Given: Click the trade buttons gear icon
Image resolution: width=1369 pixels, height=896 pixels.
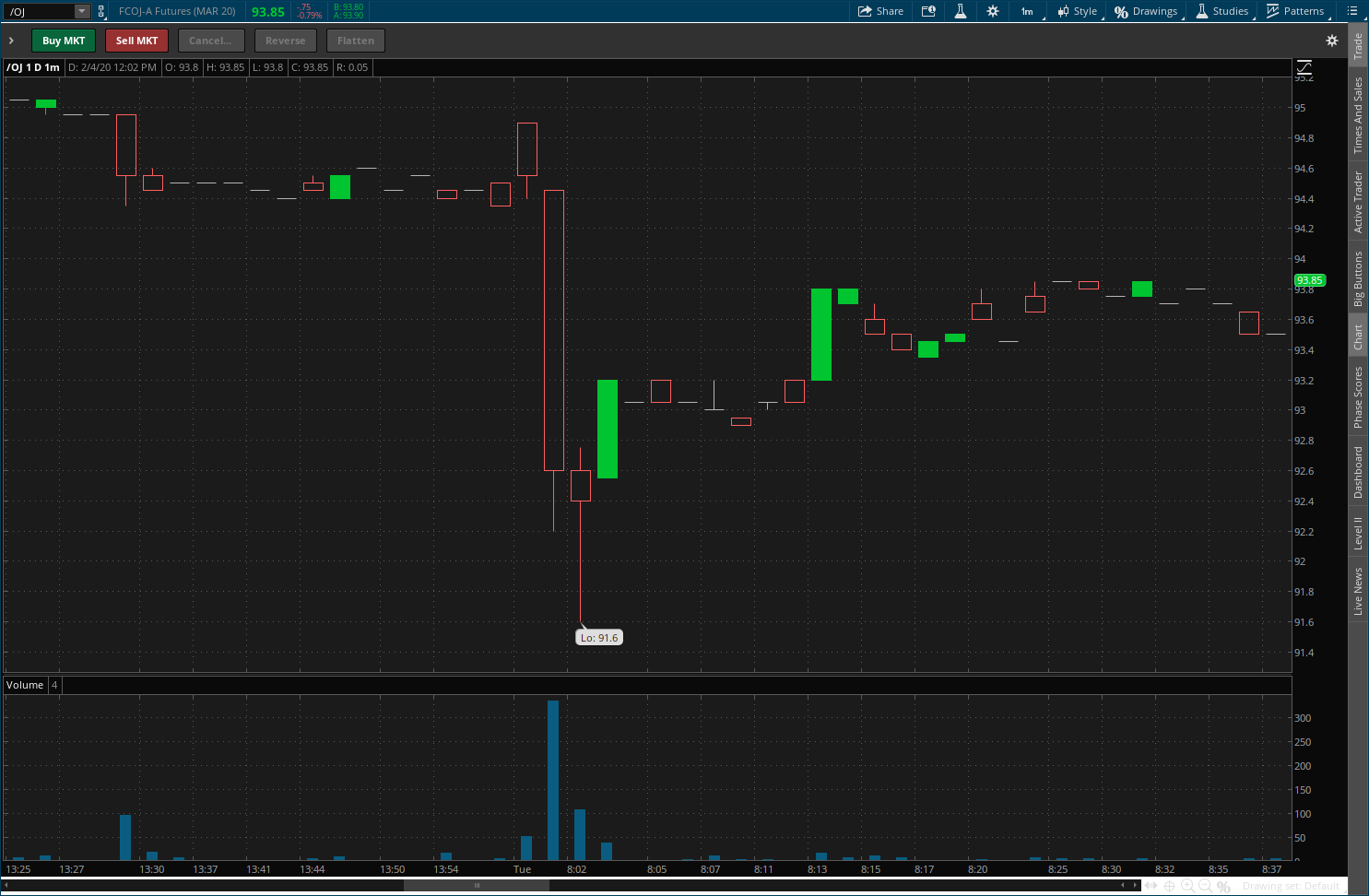Looking at the screenshot, I should [1331, 41].
